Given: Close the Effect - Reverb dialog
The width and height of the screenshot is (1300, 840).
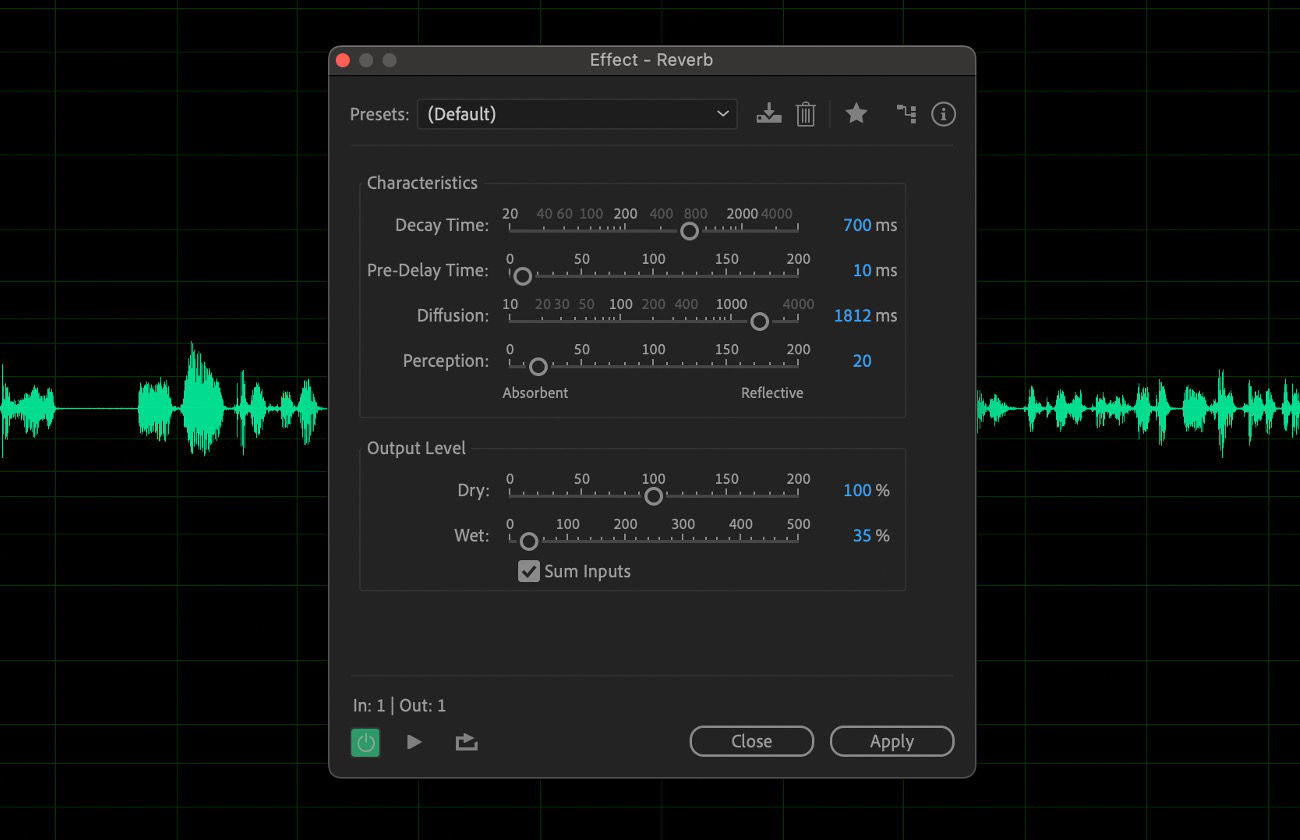Looking at the screenshot, I should coord(751,741).
